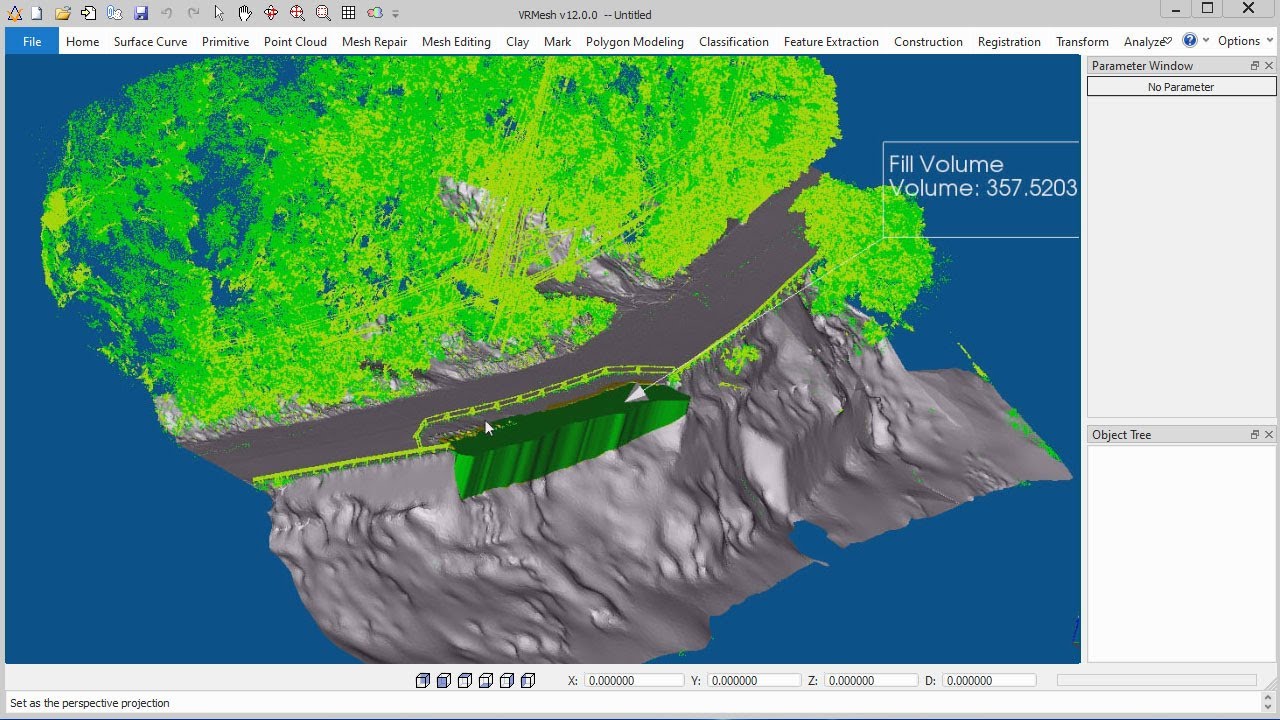1280x720 pixels.
Task: Expand the help icon dropdown arrow
Action: point(1205,40)
